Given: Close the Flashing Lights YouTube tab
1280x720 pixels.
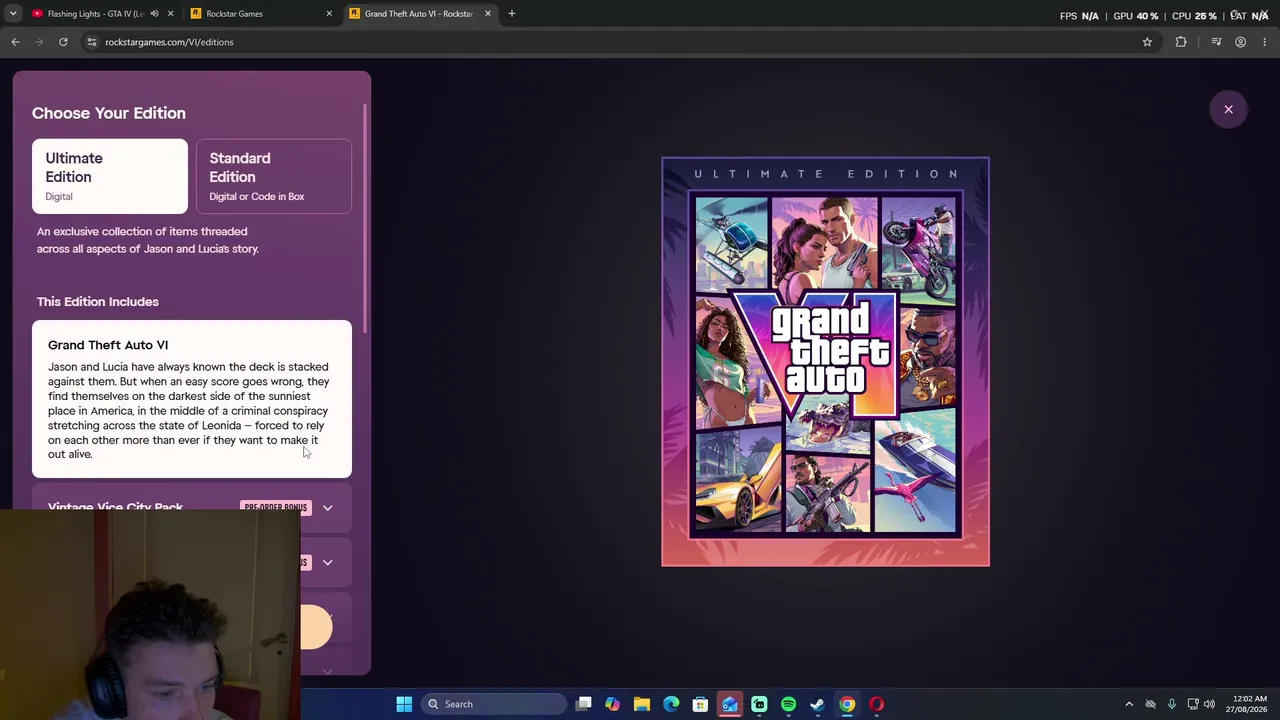Looking at the screenshot, I should (x=170, y=14).
